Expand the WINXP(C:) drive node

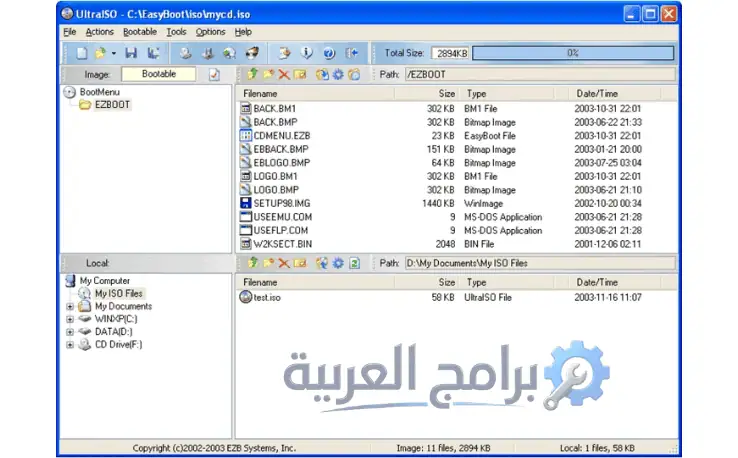70,319
